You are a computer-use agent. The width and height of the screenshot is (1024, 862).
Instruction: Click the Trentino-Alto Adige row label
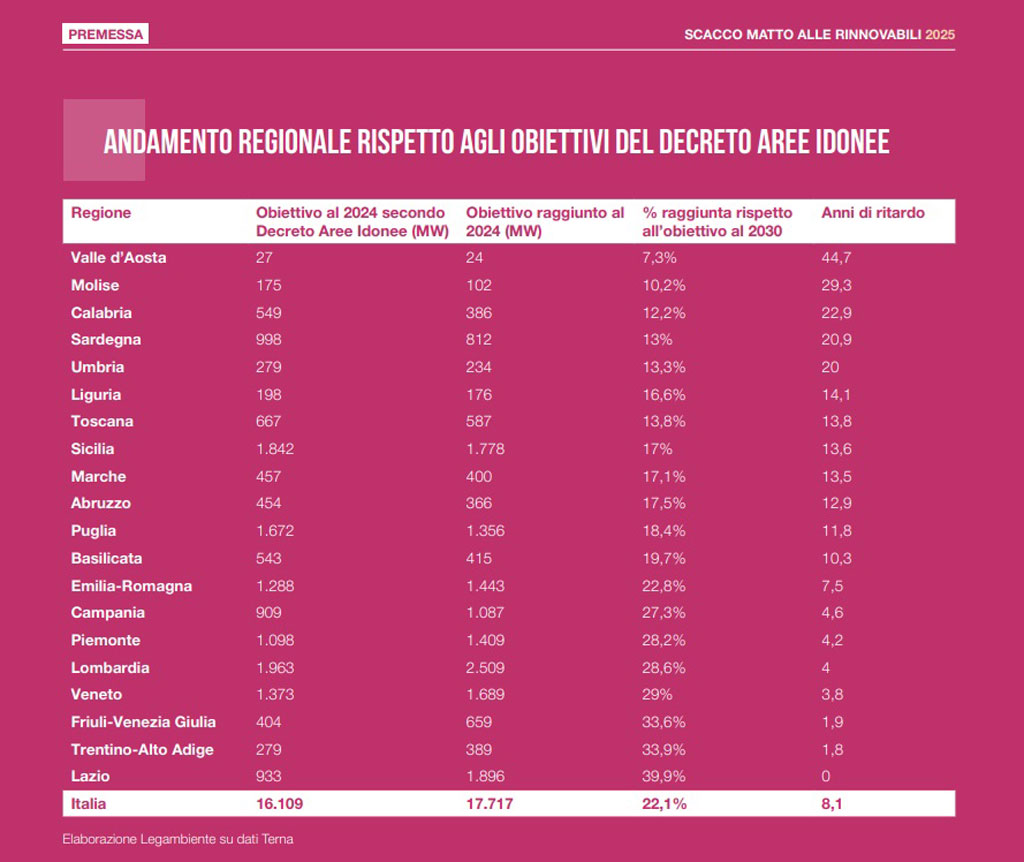142,750
